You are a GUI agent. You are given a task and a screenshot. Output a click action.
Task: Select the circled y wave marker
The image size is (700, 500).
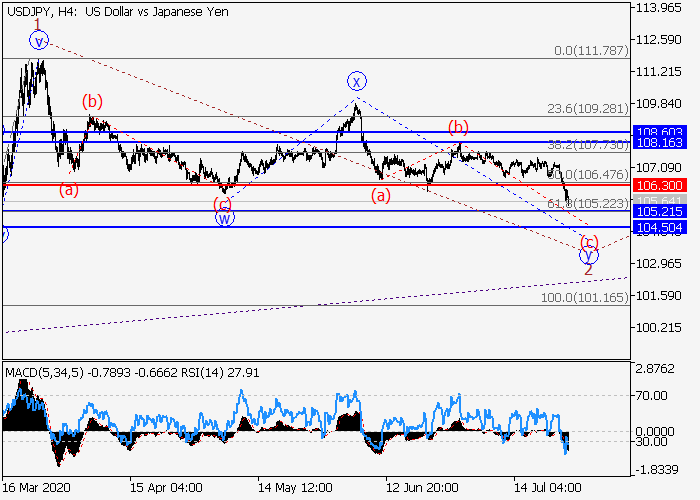(x=589, y=255)
